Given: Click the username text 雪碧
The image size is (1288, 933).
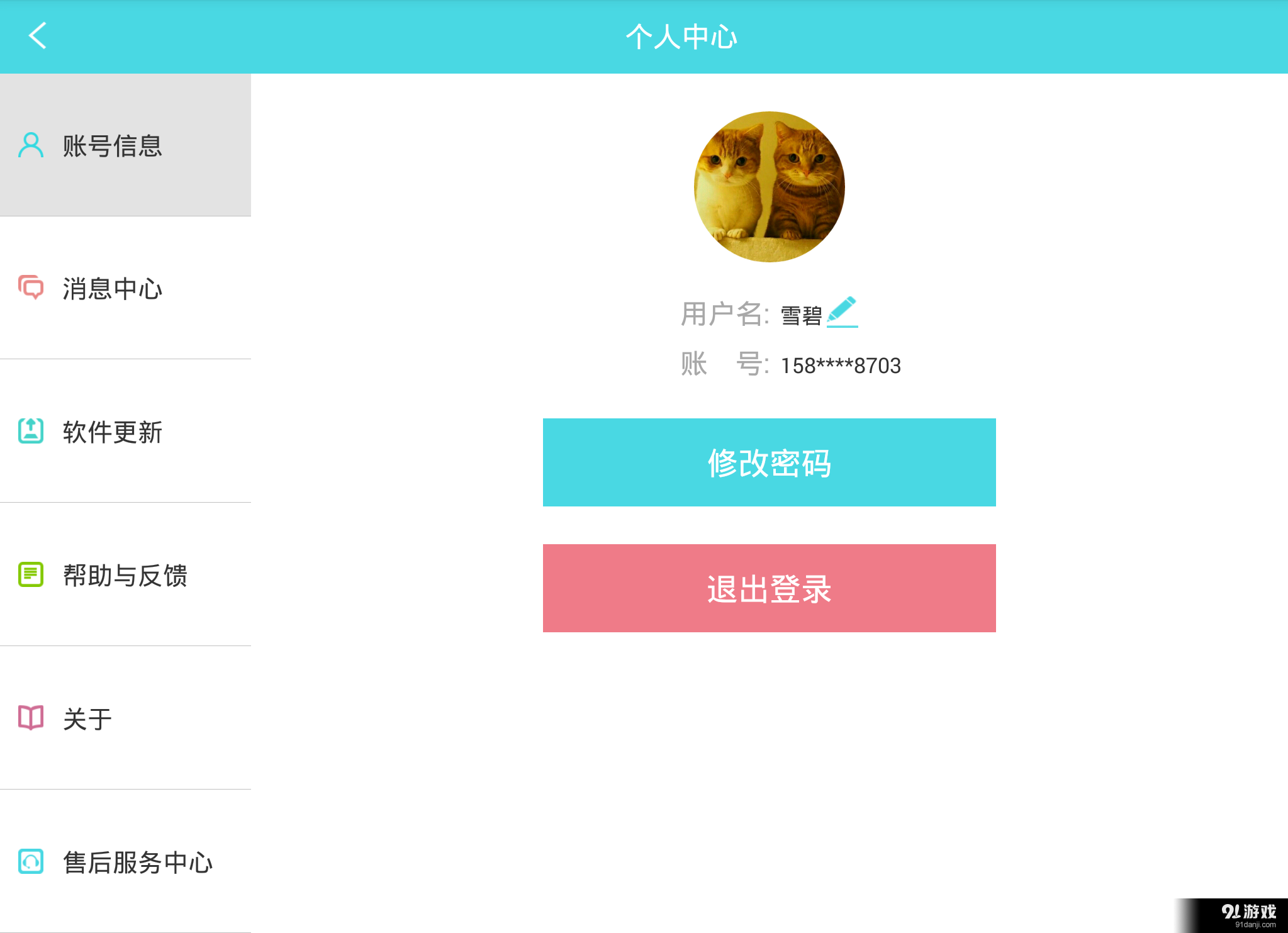Looking at the screenshot, I should (x=801, y=315).
